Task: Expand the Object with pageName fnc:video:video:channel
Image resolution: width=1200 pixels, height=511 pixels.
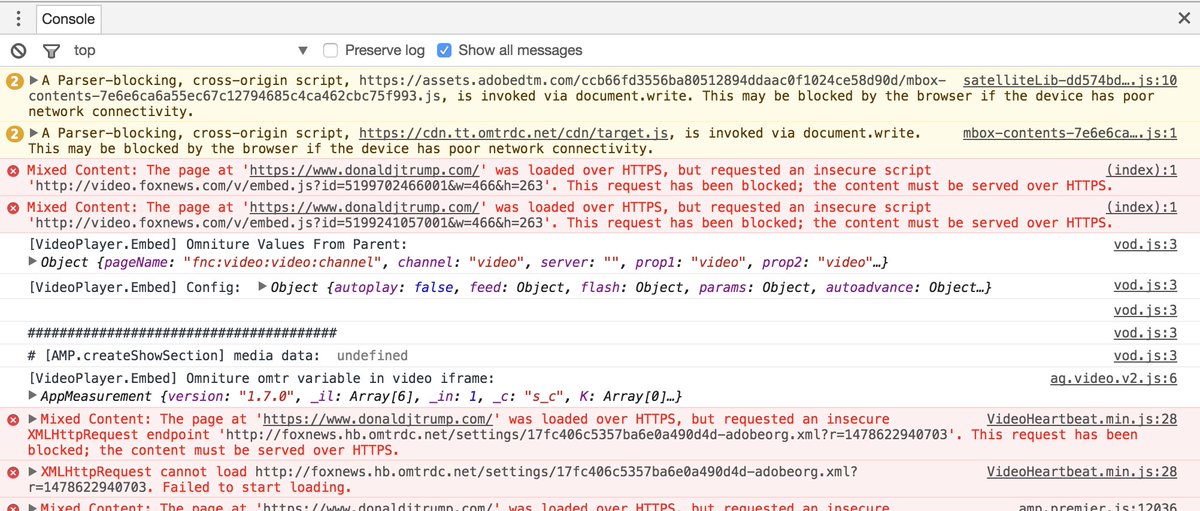Action: tap(34, 263)
